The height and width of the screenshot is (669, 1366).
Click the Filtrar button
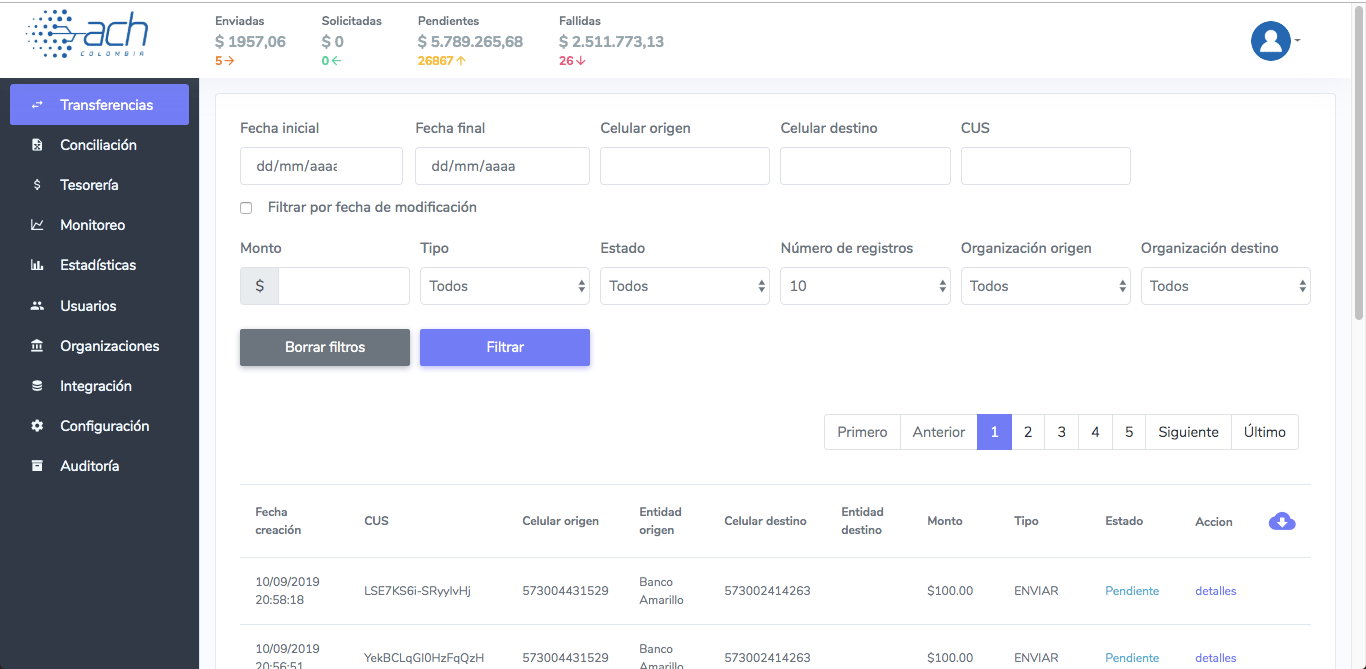click(505, 347)
